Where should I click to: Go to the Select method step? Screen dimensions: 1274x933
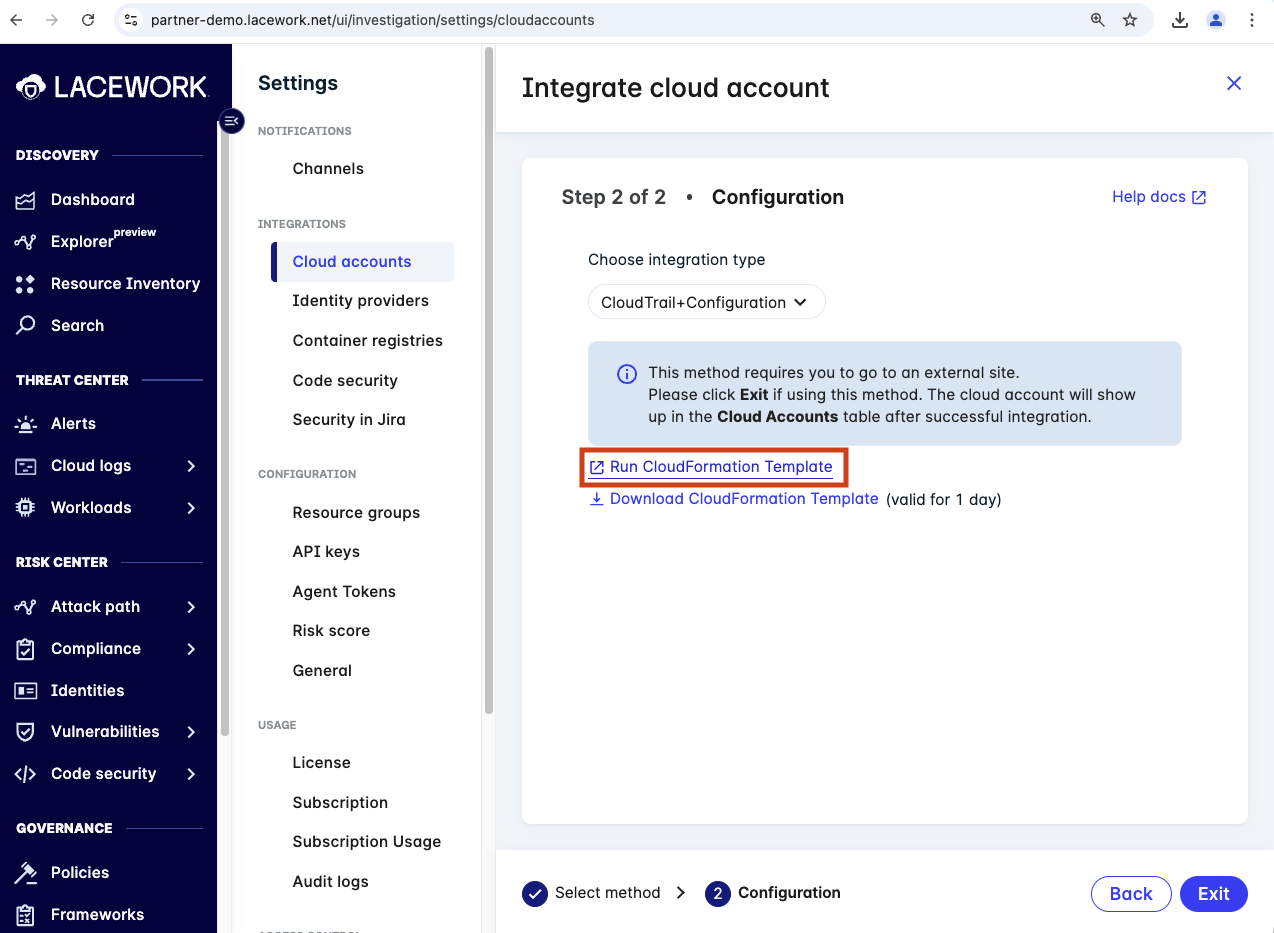591,893
